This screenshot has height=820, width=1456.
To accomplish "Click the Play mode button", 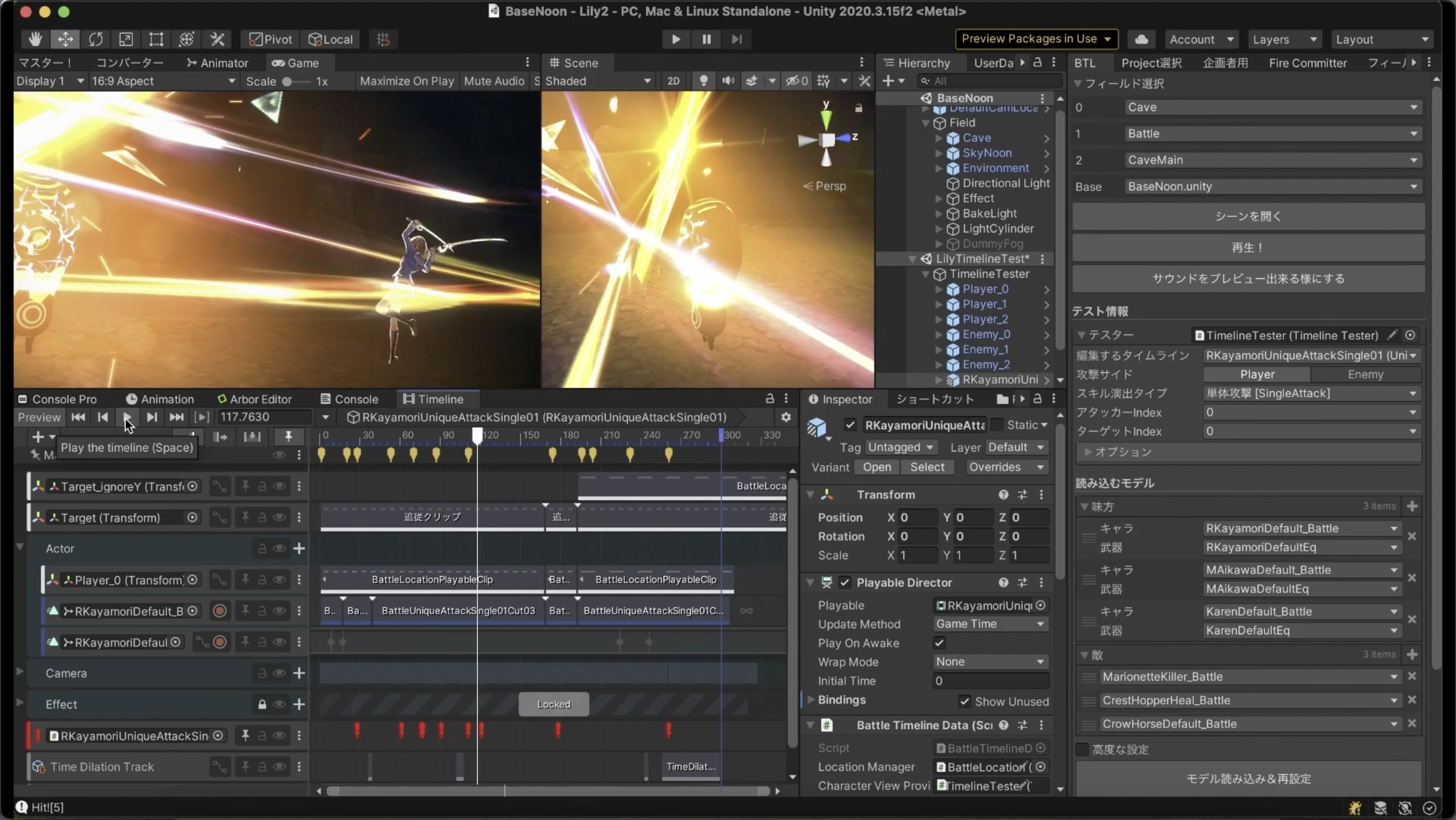I will (675, 39).
